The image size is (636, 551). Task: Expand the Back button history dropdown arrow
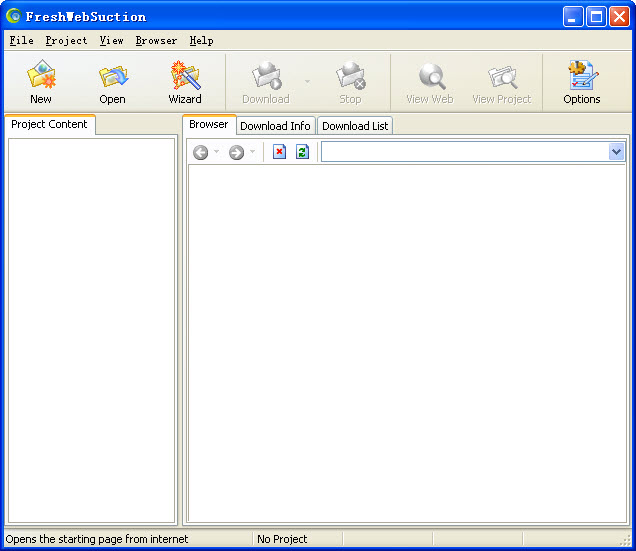click(217, 152)
